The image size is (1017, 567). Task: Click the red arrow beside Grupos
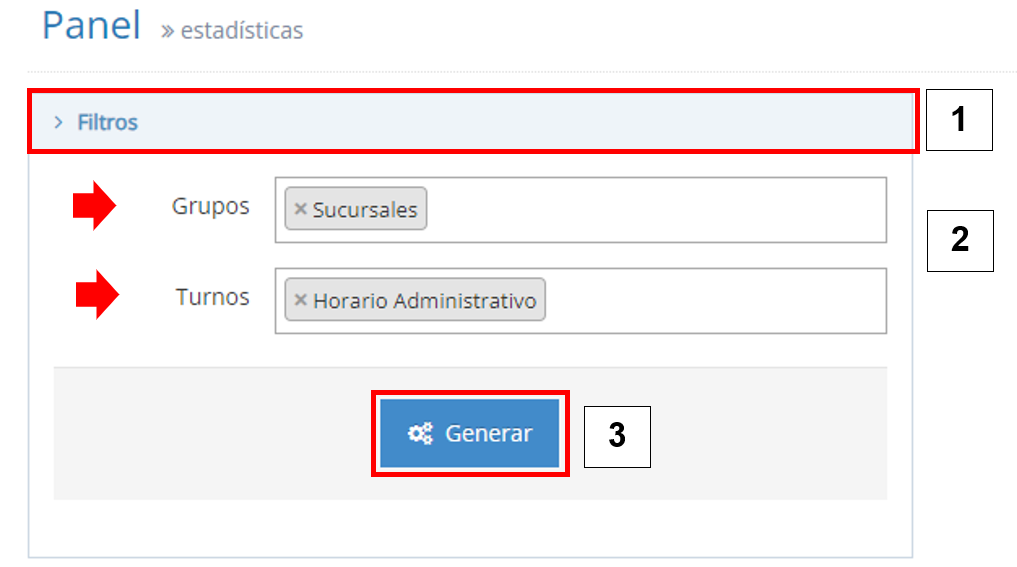pos(95,207)
